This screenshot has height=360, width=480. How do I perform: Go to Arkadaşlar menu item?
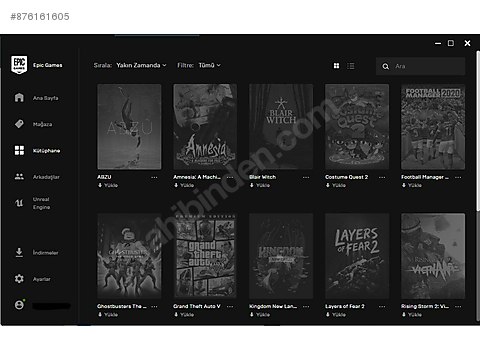coord(46,177)
